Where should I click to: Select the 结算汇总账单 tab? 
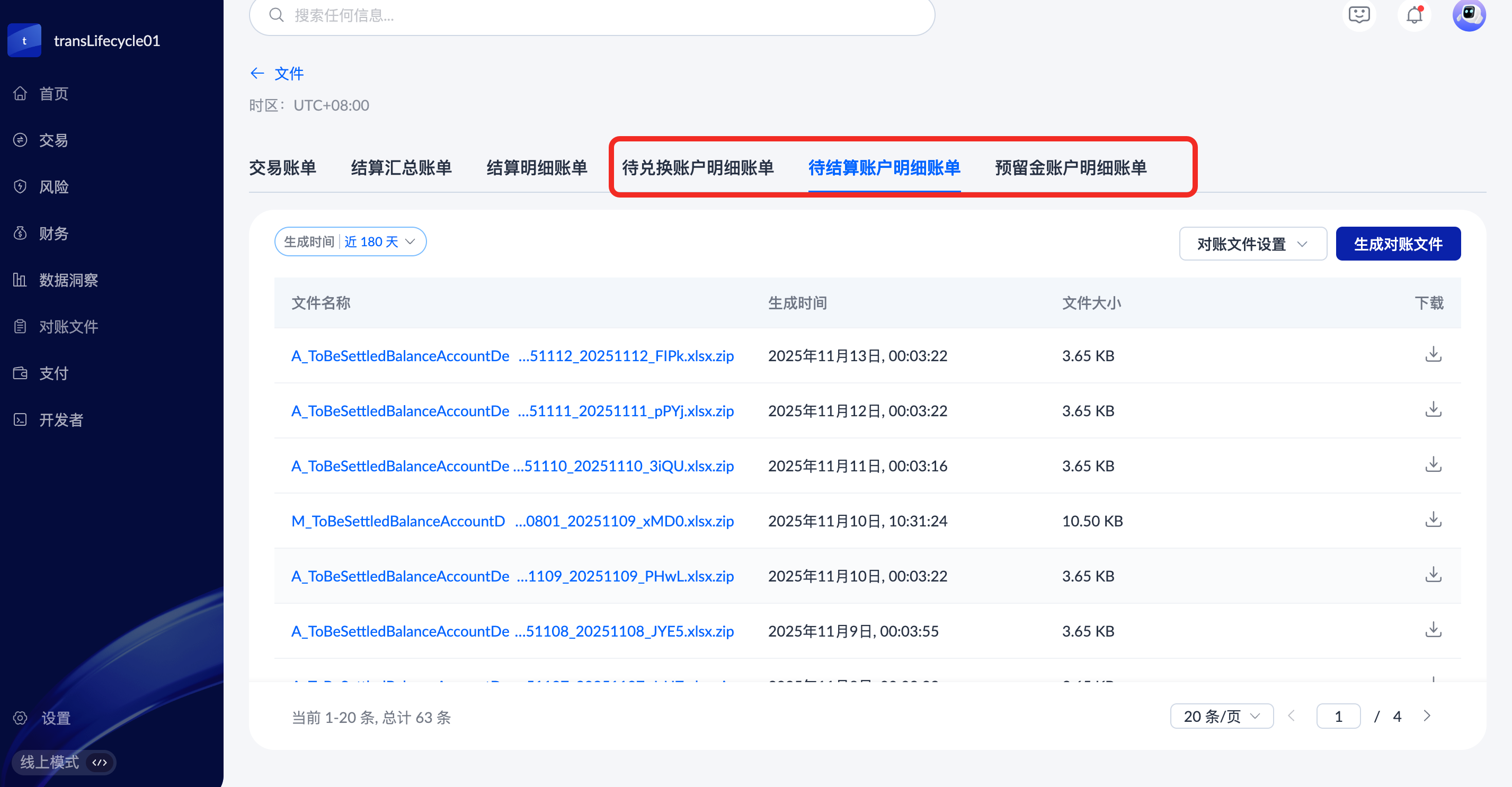[x=401, y=168]
